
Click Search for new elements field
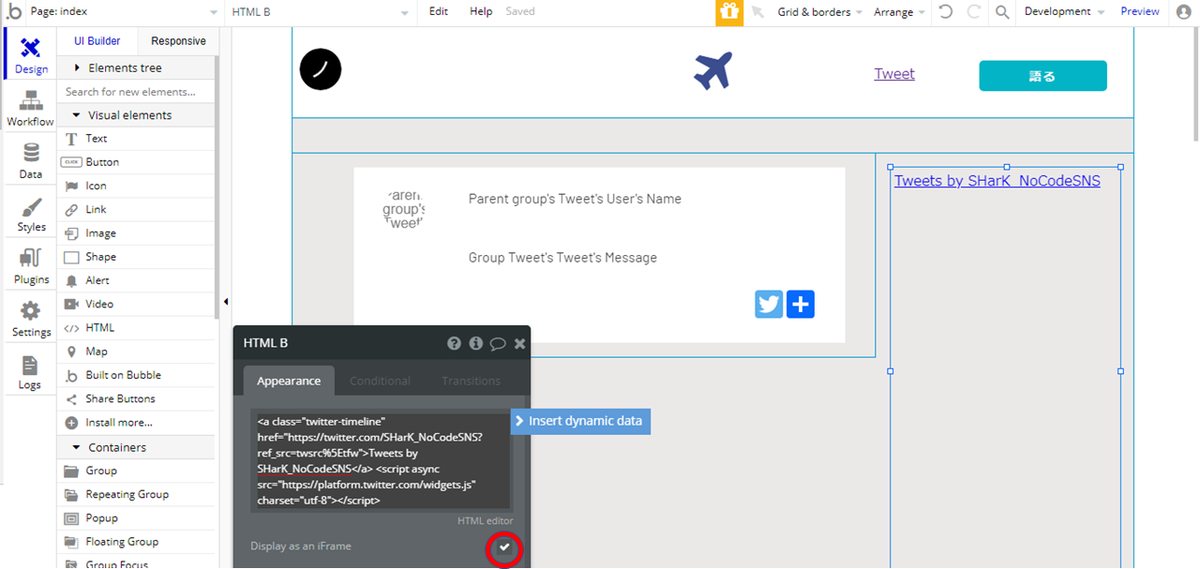136,92
